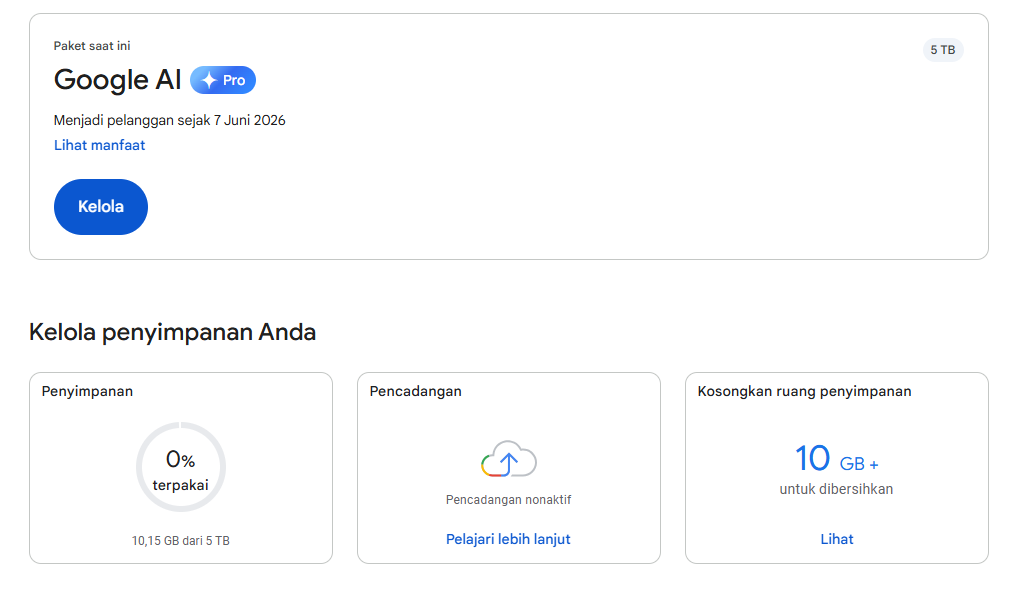Open the Lihat manfaat link
Image resolution: width=1012 pixels, height=598 pixels.
pyautogui.click(x=99, y=145)
